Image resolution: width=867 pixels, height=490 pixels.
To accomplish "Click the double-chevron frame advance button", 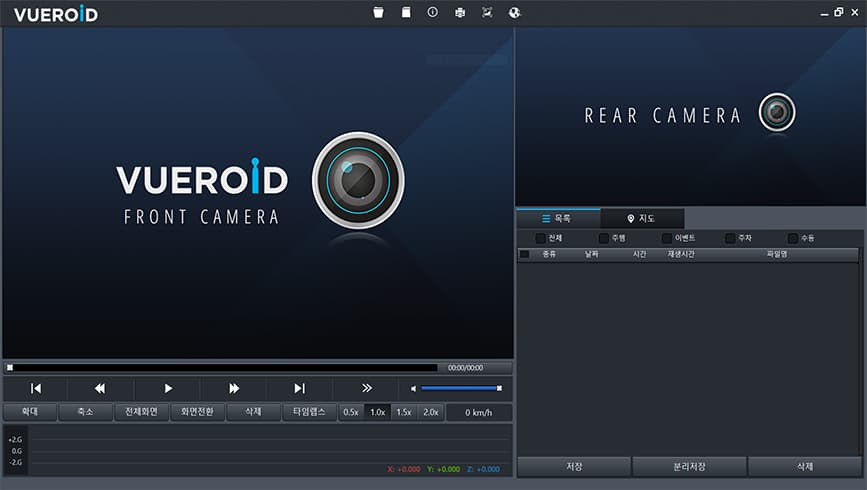I will point(366,388).
